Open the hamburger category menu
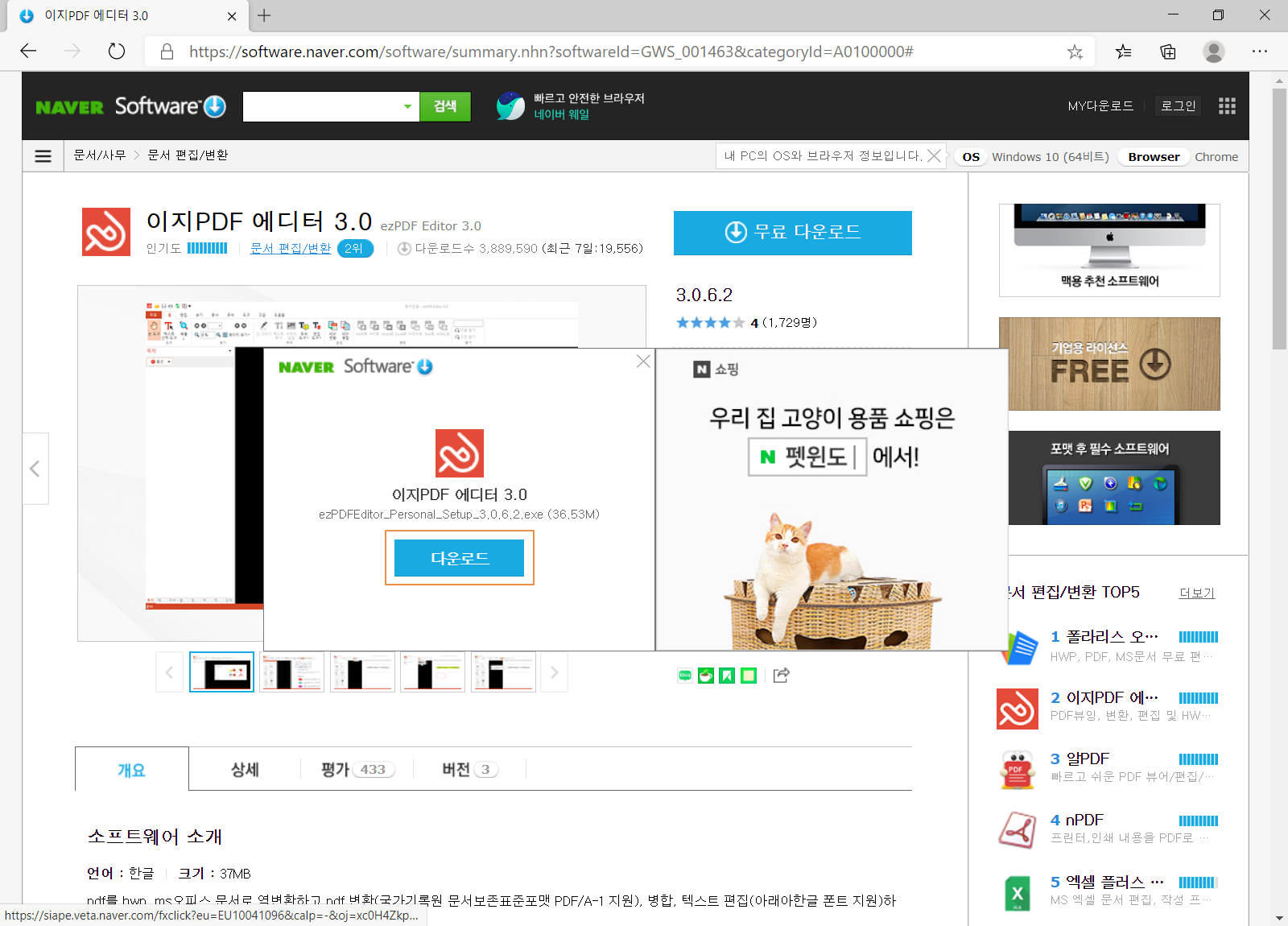 [43, 156]
